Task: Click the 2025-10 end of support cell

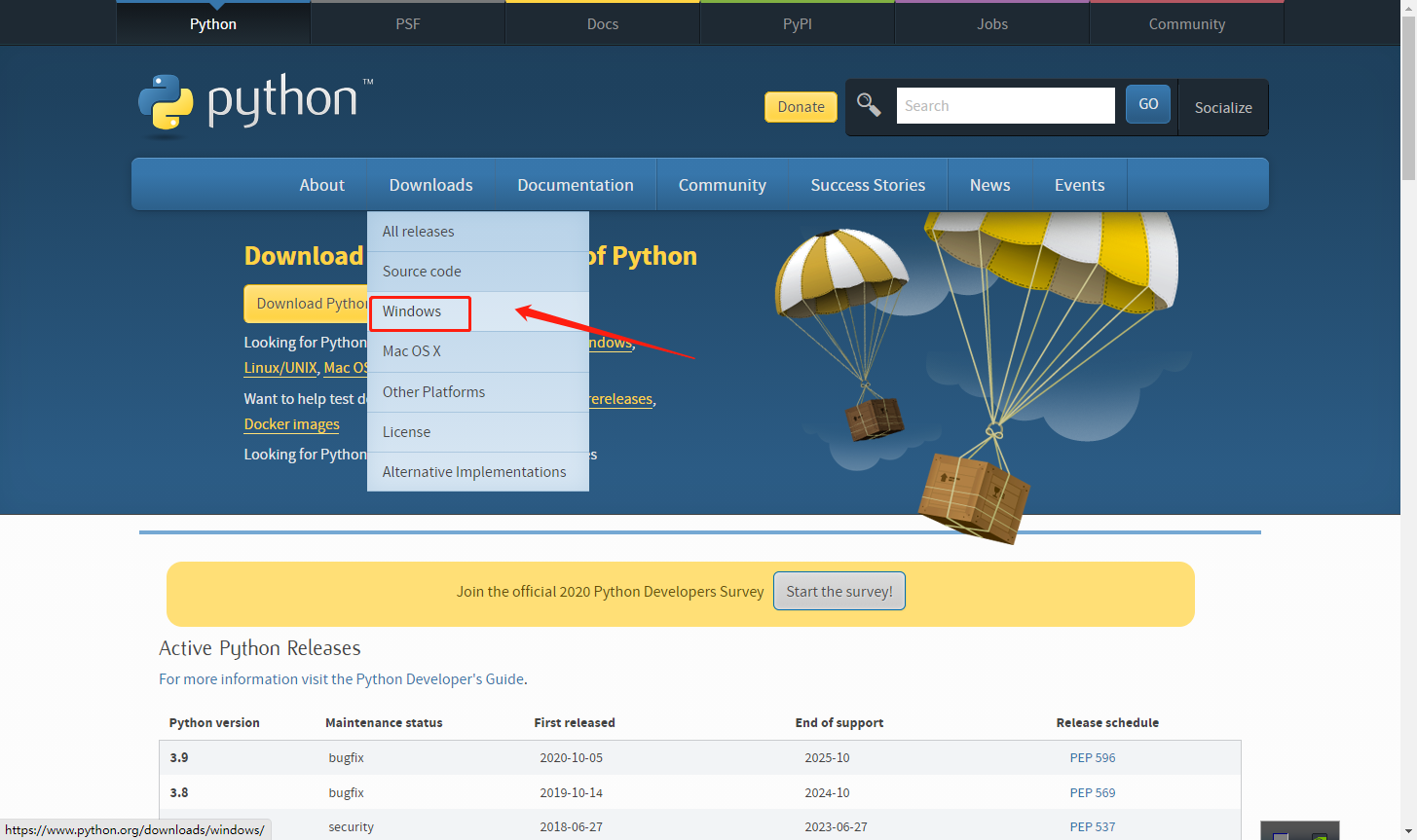Action: pyautogui.click(x=827, y=757)
